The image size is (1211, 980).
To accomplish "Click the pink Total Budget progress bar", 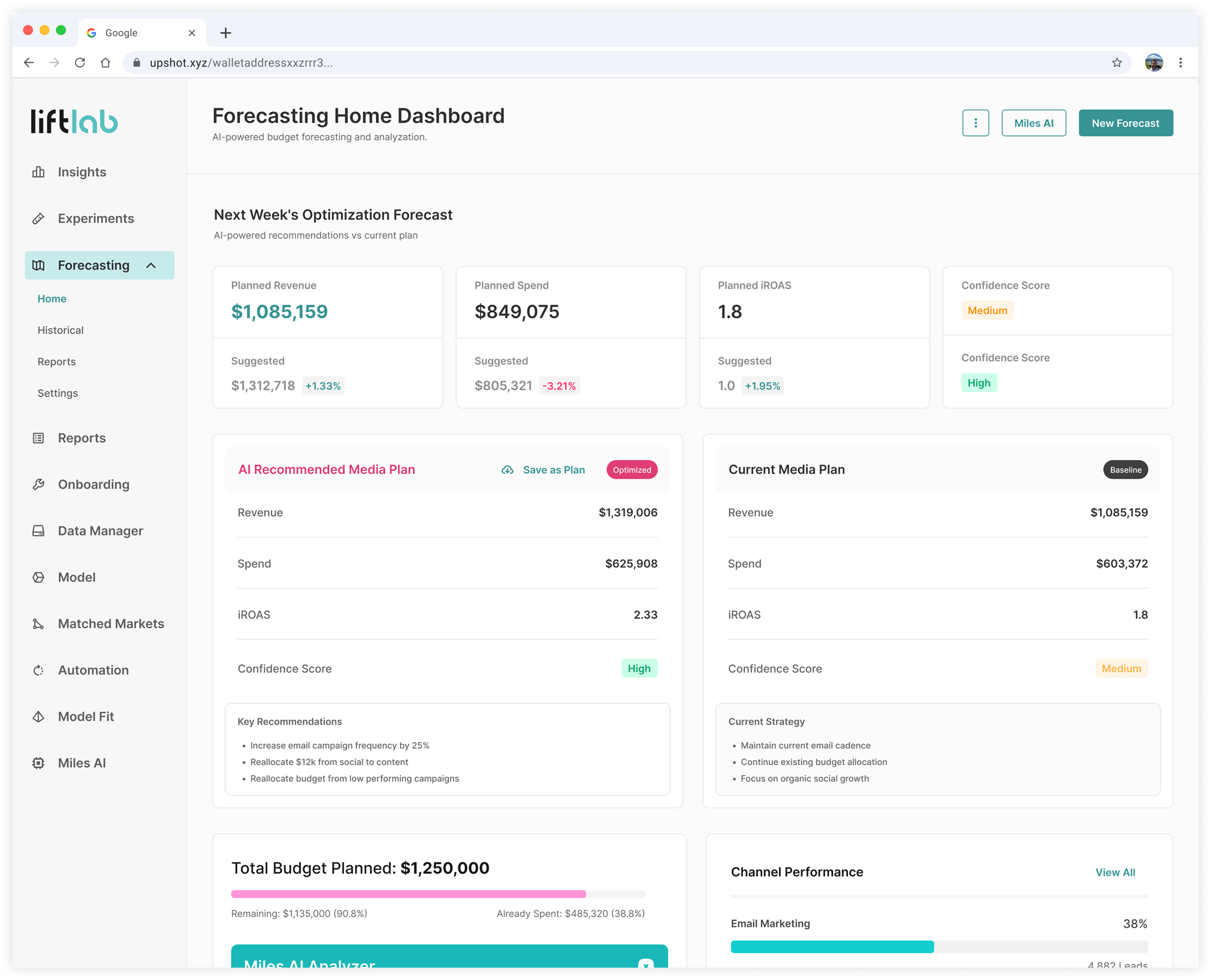I will click(408, 894).
